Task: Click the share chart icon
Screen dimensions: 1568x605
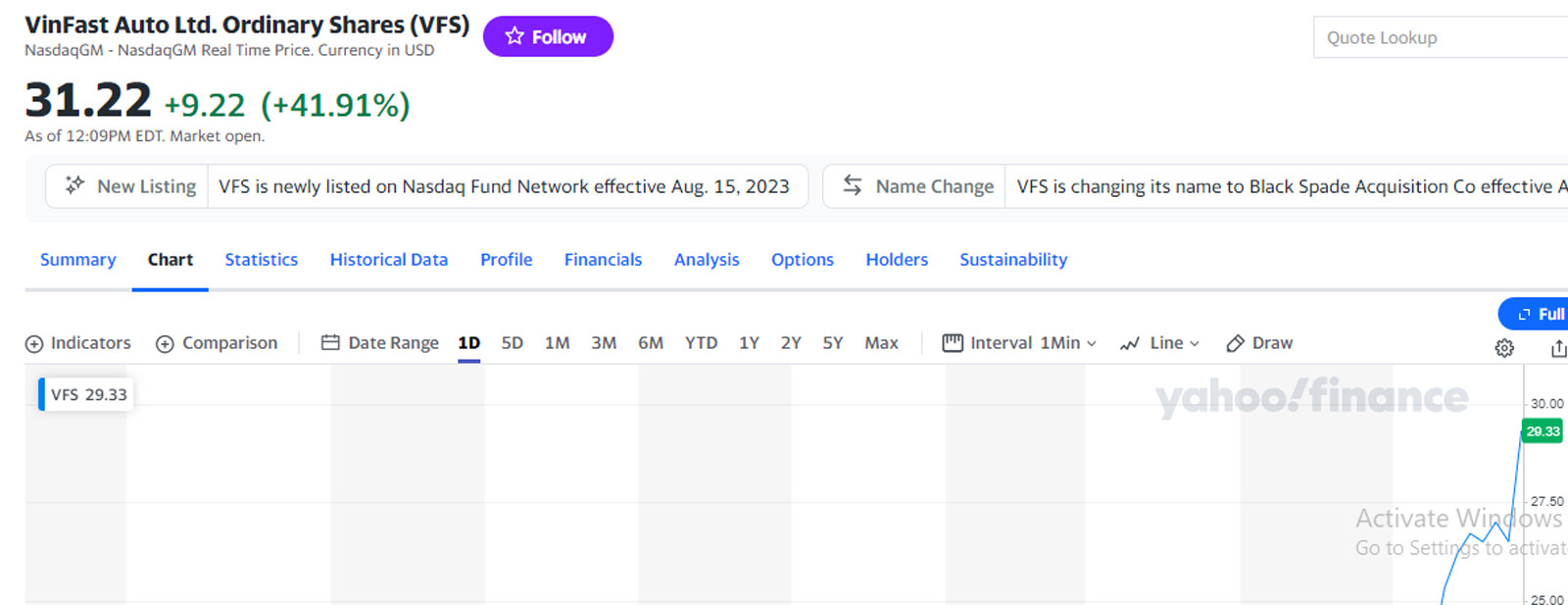Action: point(1558,348)
